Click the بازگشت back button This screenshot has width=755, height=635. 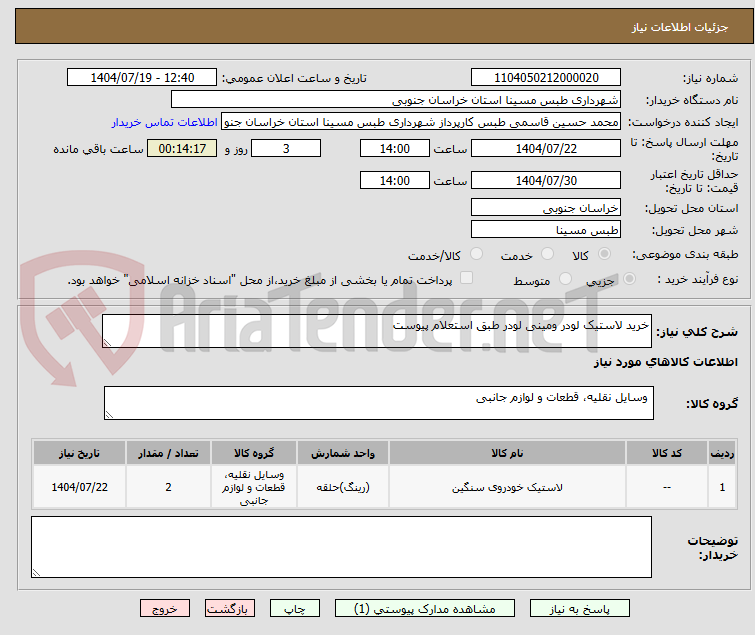click(230, 609)
